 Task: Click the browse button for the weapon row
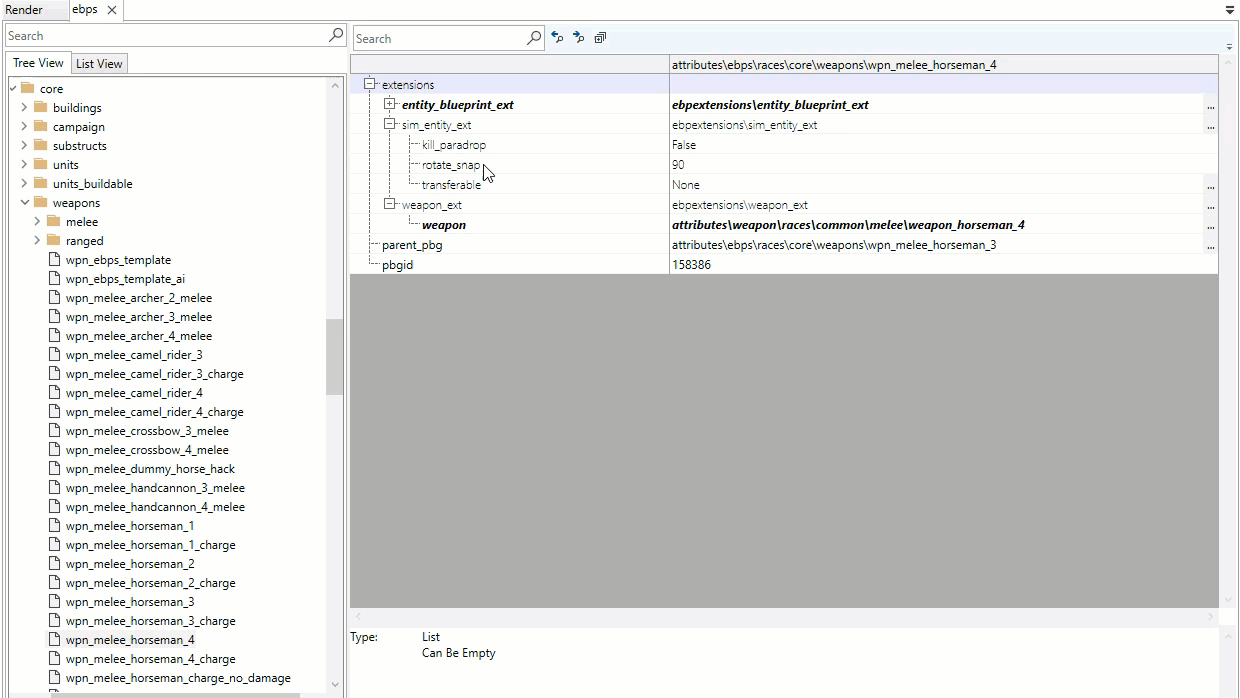click(1211, 225)
